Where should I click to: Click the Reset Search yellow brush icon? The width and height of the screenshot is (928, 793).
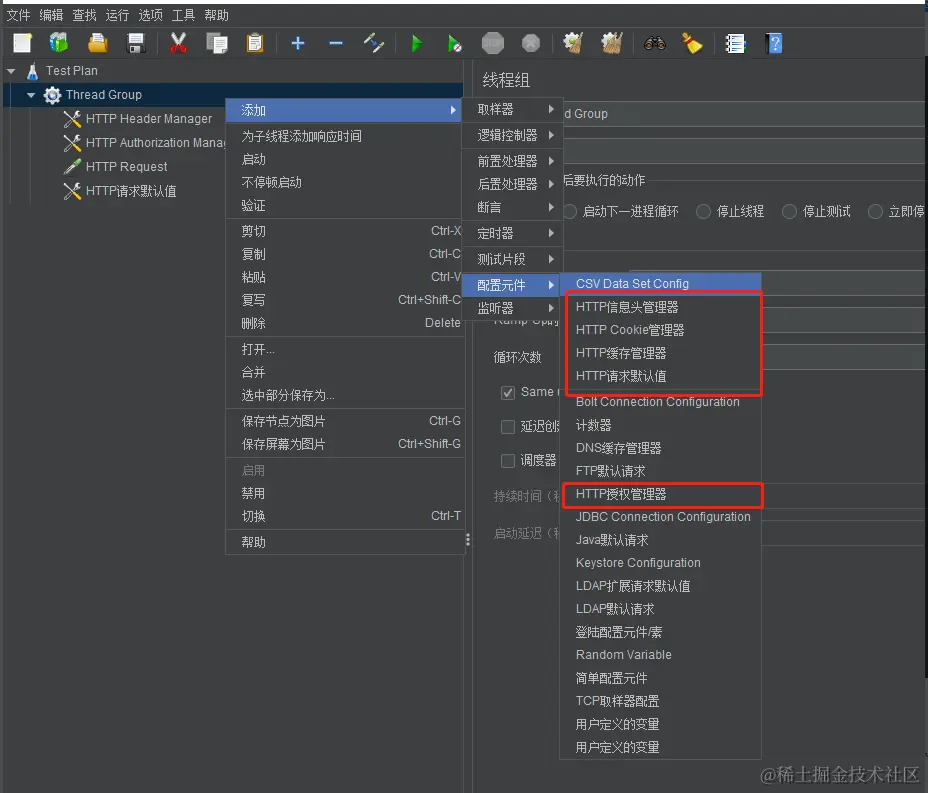tap(691, 43)
